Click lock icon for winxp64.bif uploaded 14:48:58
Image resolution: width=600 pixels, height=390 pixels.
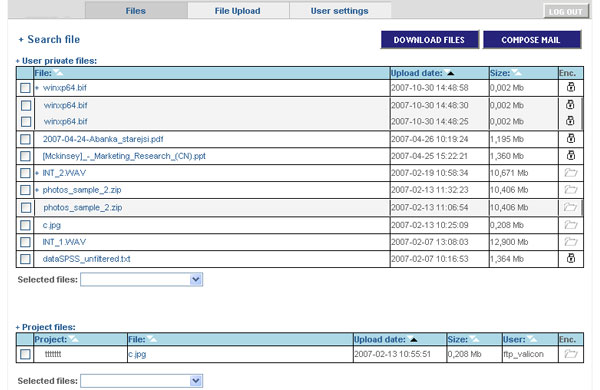(571, 87)
